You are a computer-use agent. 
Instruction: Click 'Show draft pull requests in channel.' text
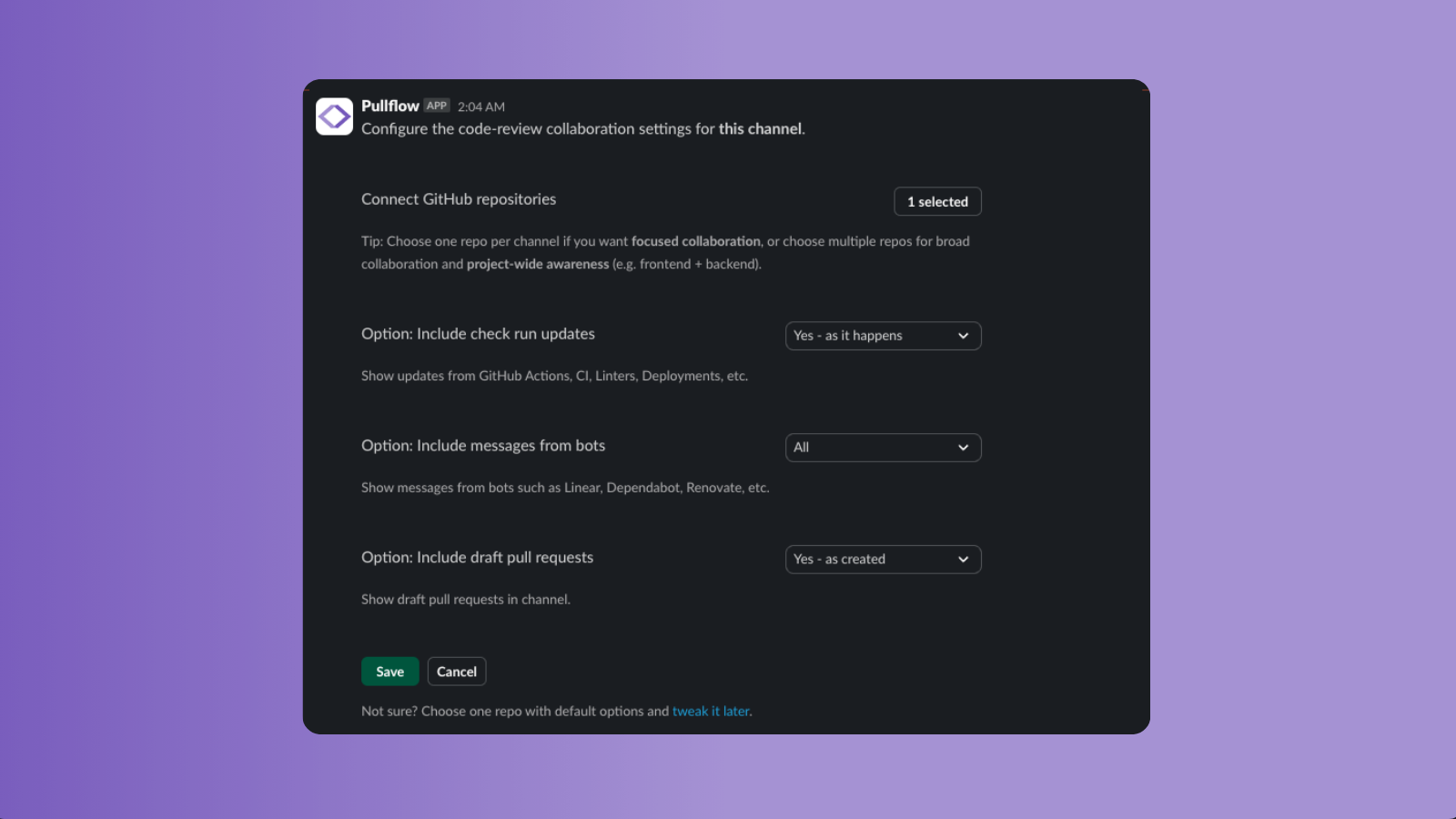coord(466,600)
